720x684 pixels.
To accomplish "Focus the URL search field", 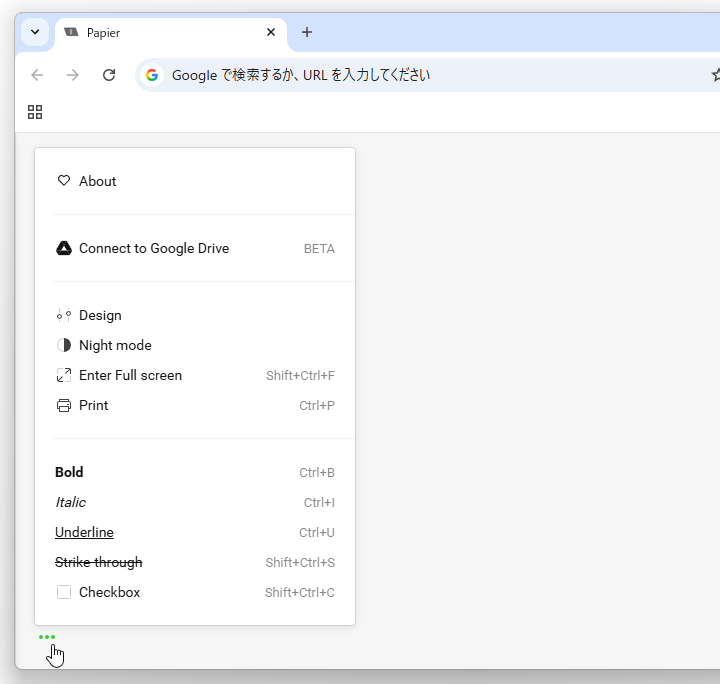I will 427,75.
